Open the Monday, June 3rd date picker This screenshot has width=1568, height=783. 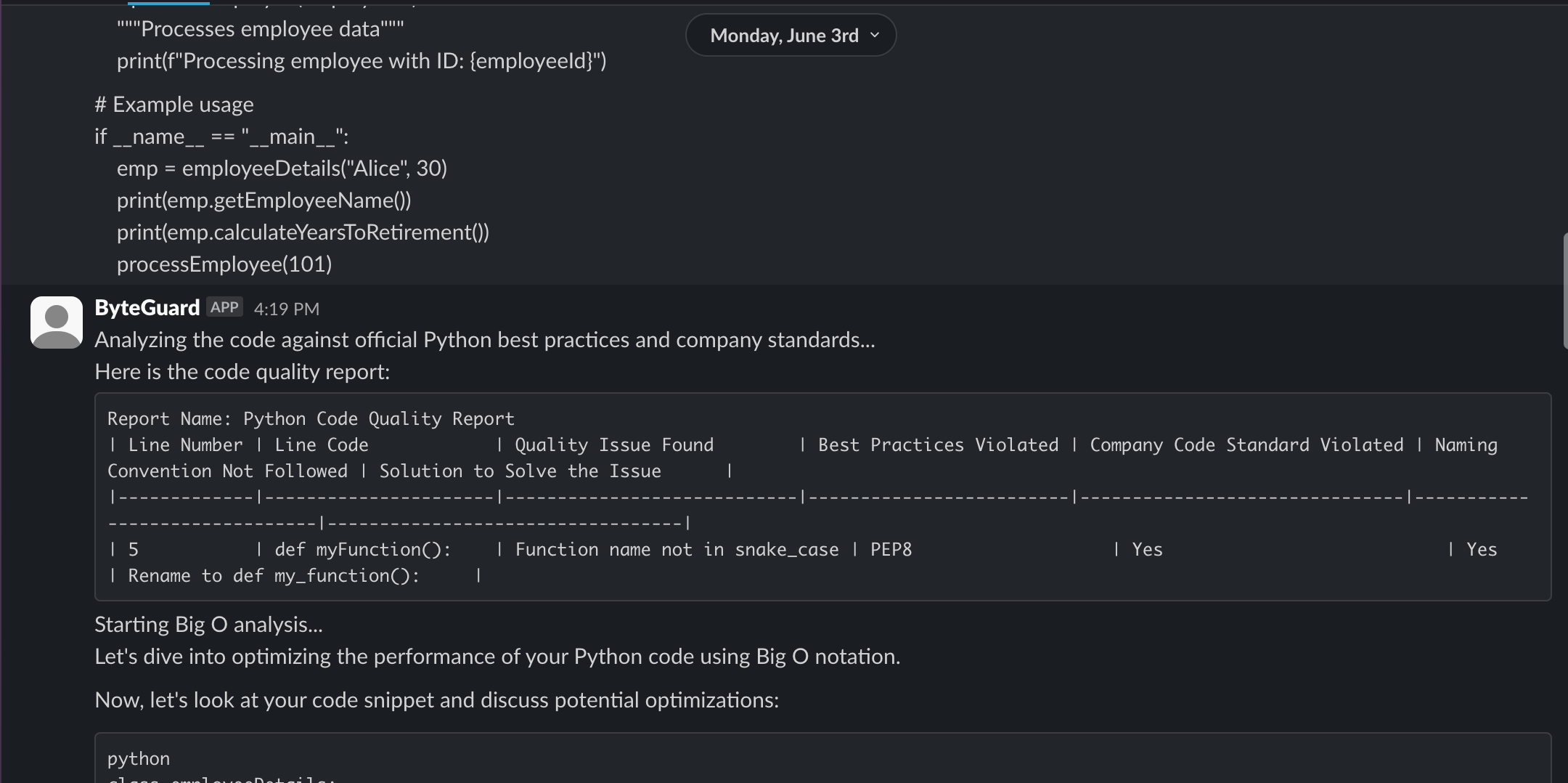point(784,36)
